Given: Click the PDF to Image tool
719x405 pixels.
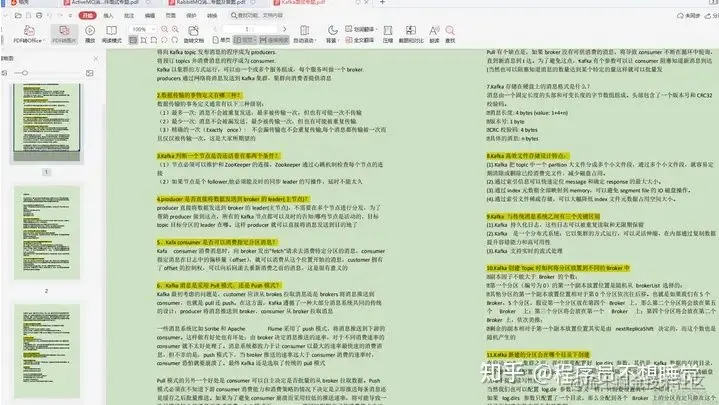Looking at the screenshot, I should (x=64, y=34).
